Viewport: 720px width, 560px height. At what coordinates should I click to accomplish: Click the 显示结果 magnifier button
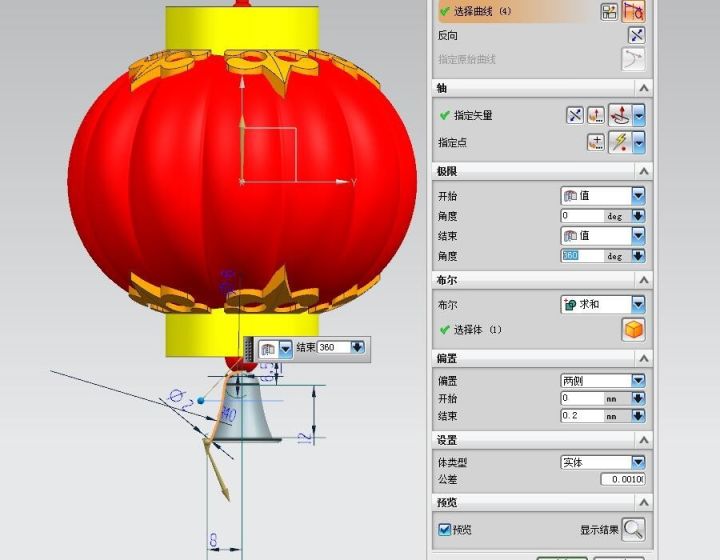point(633,530)
